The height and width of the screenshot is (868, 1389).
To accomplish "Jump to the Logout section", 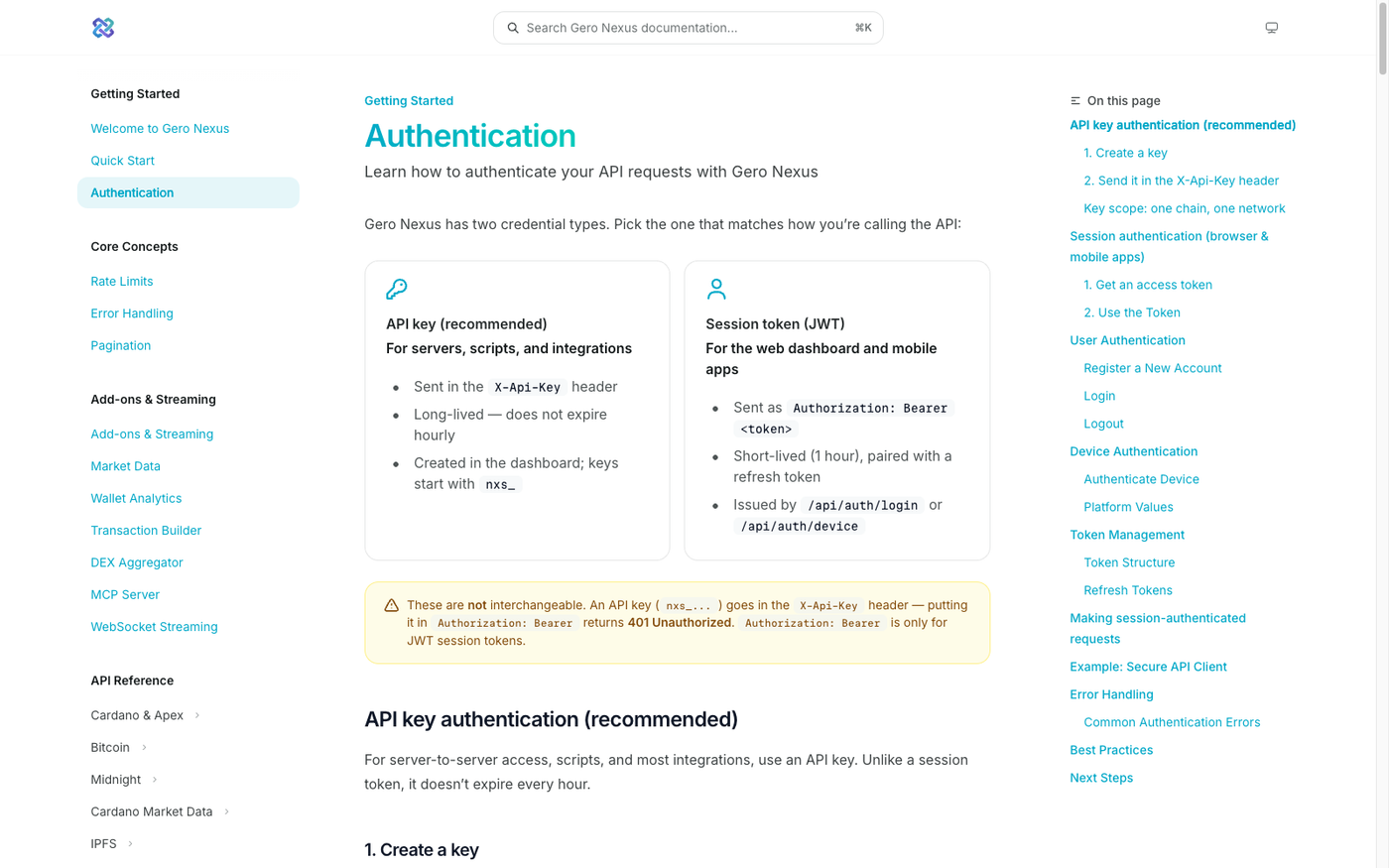I will tap(1103, 424).
